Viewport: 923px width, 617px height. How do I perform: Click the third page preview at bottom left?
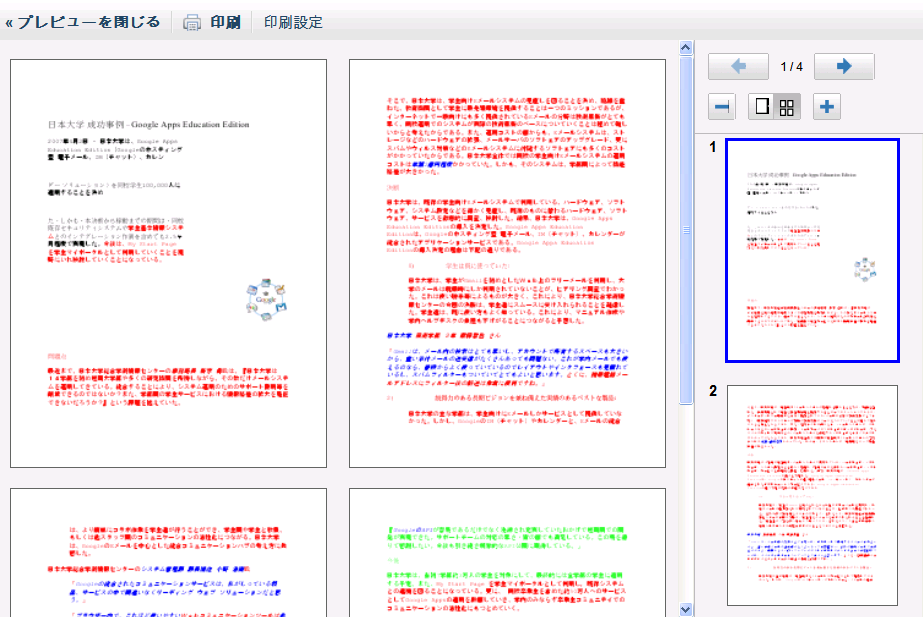click(168, 552)
